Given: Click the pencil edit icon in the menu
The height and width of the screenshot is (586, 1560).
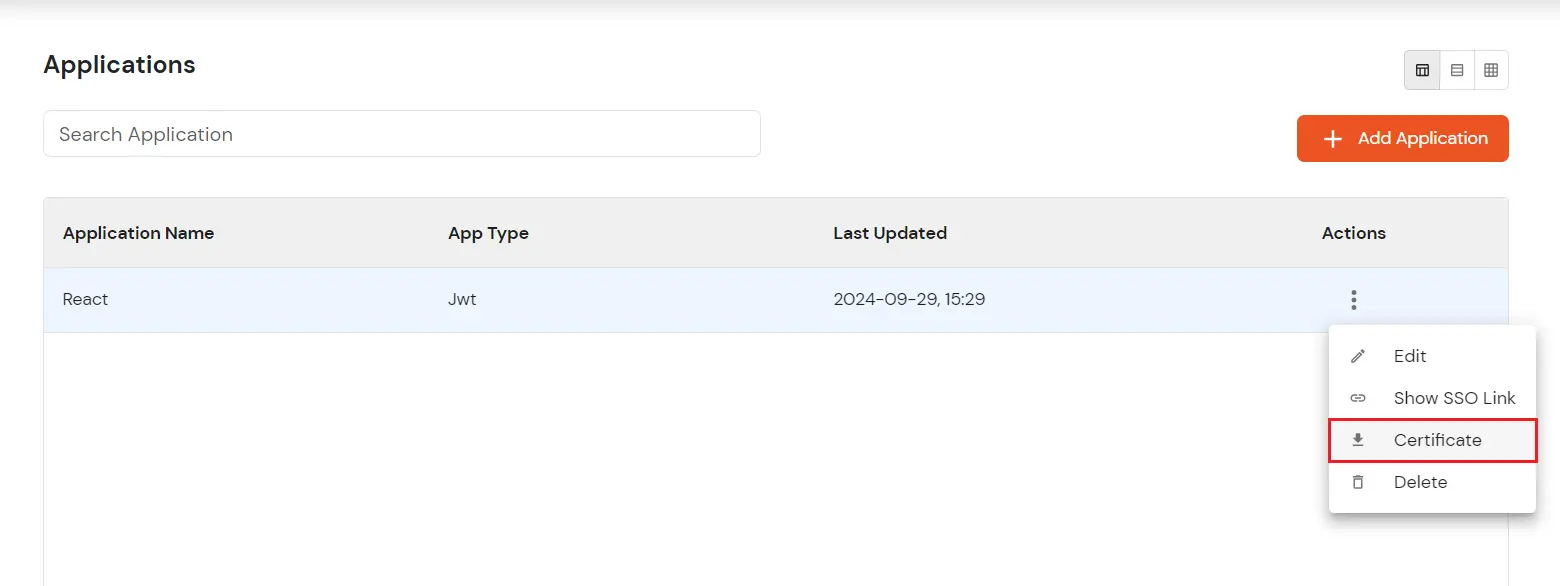Looking at the screenshot, I should coord(1359,356).
